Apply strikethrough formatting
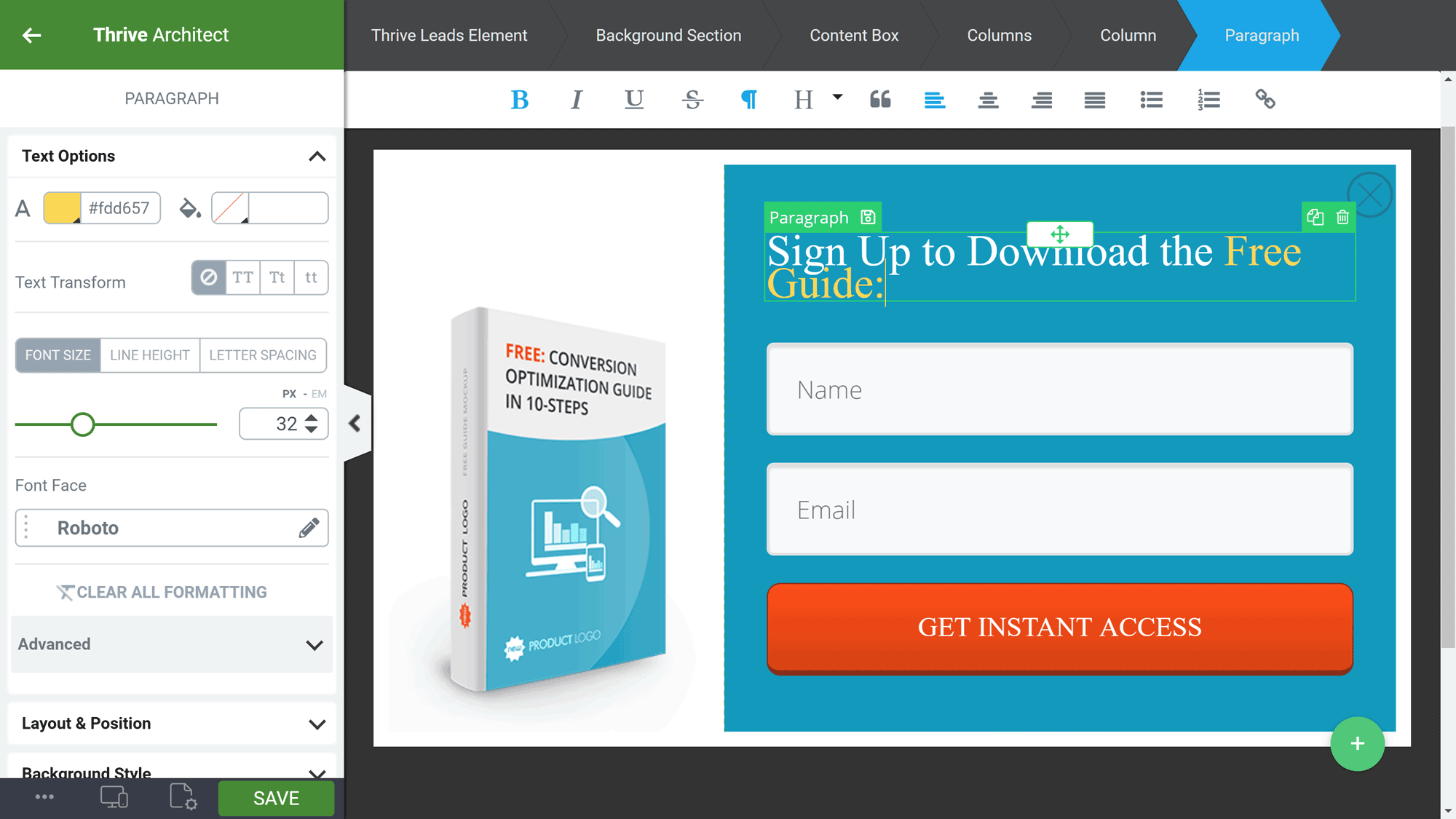Screen dimensions: 1456x819 point(692,100)
